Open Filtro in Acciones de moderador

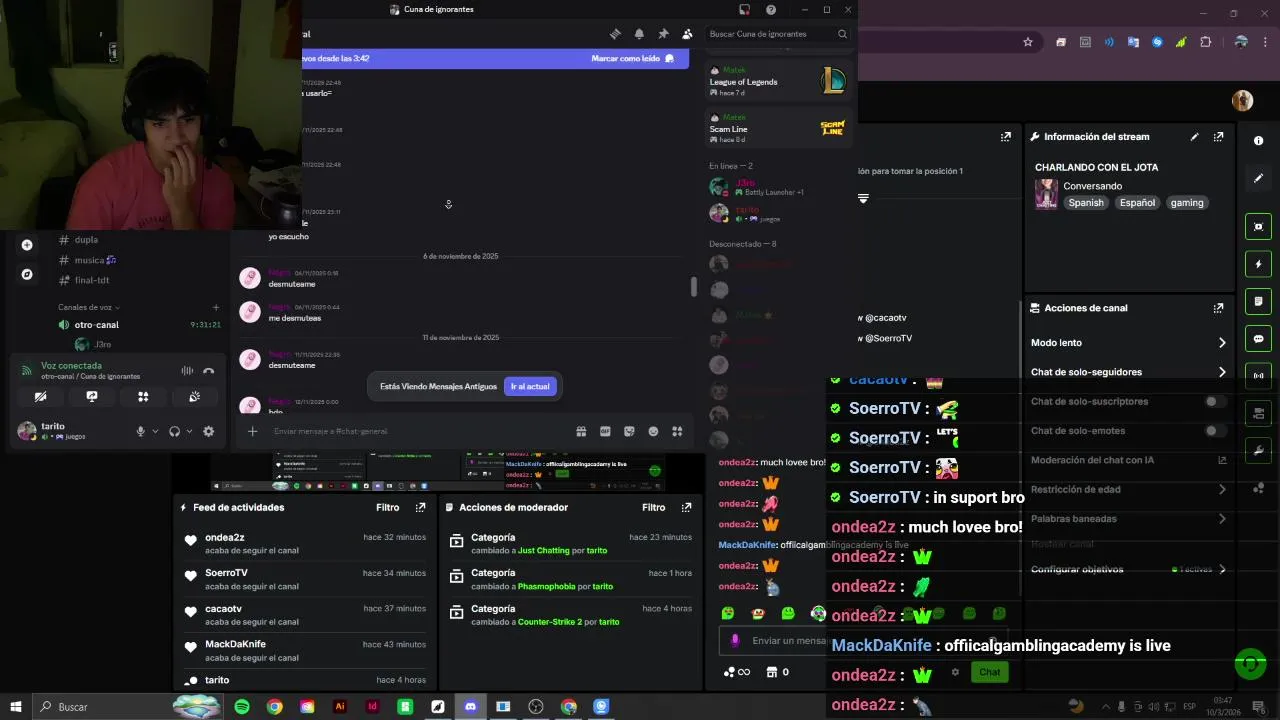(654, 508)
